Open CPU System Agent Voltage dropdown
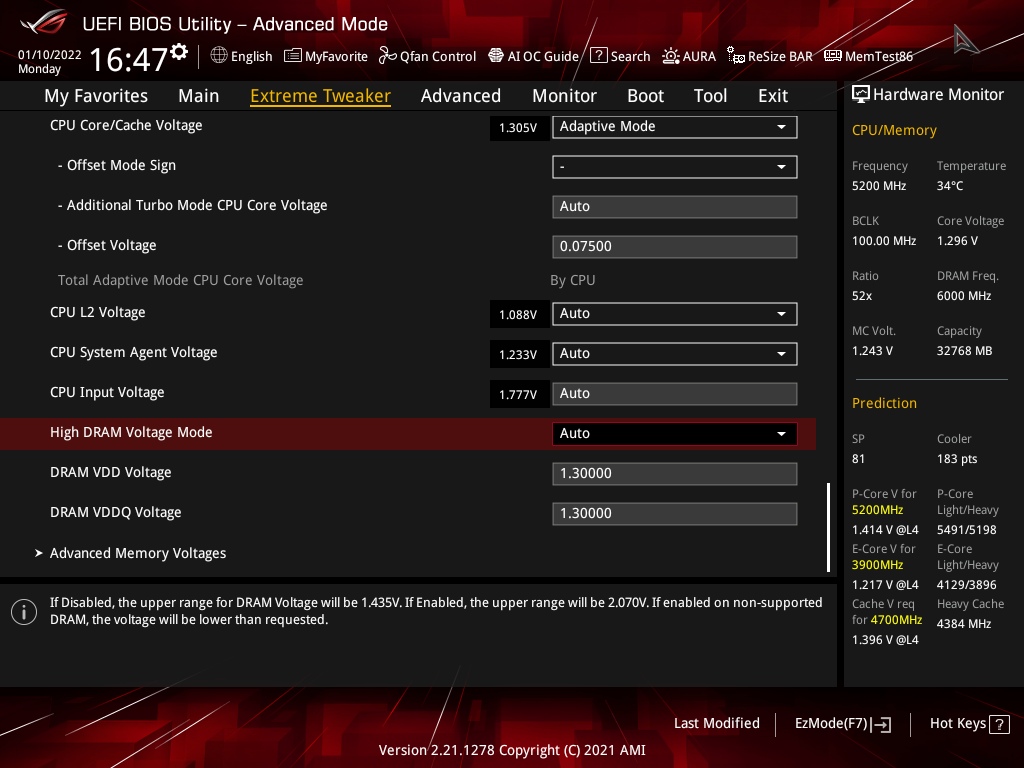The height and width of the screenshot is (768, 1024). (675, 353)
